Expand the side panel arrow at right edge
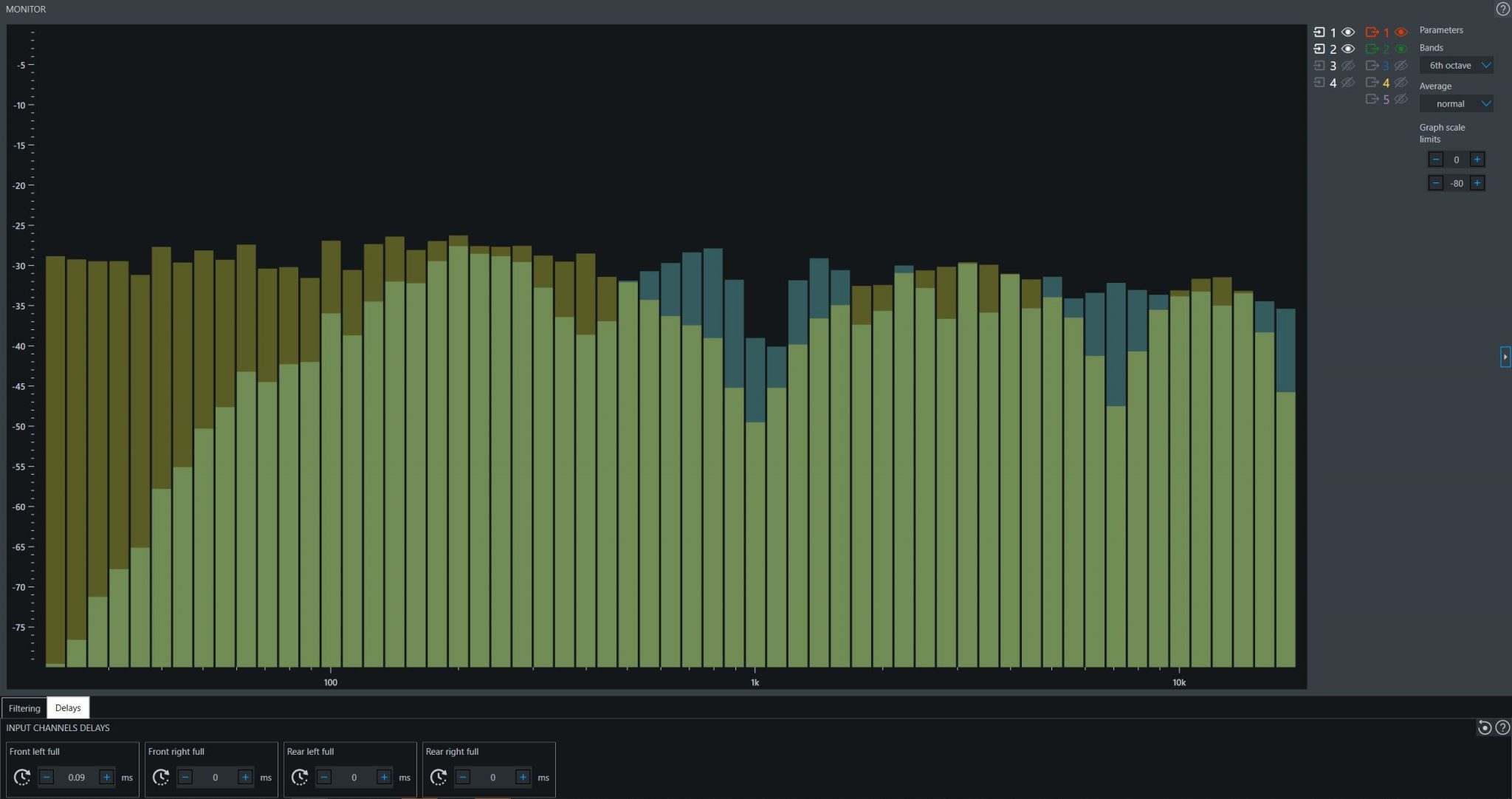This screenshot has height=799, width=1512. pos(1505,357)
